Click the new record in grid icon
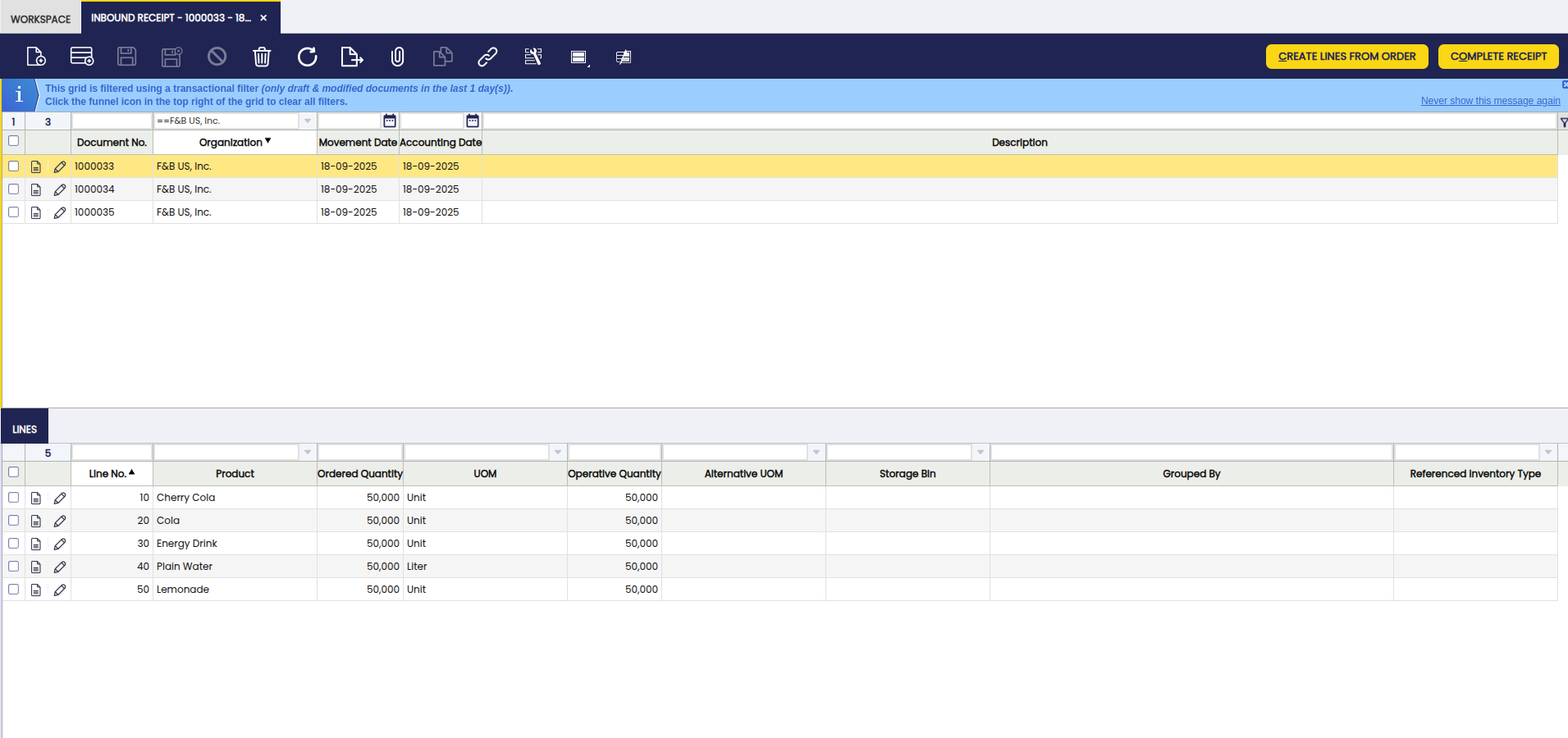Screen dimensions: 1568x738 81,57
